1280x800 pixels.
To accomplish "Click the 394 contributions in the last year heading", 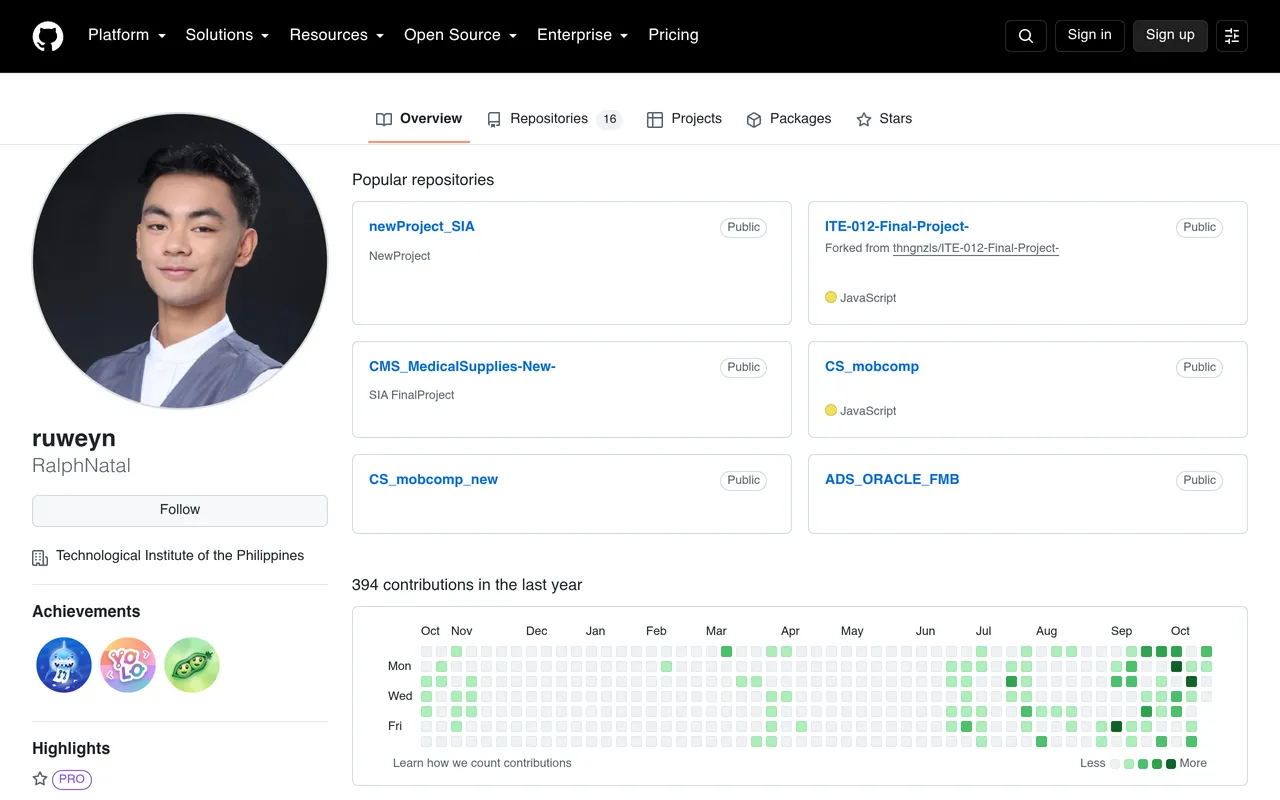I will pos(467,585).
